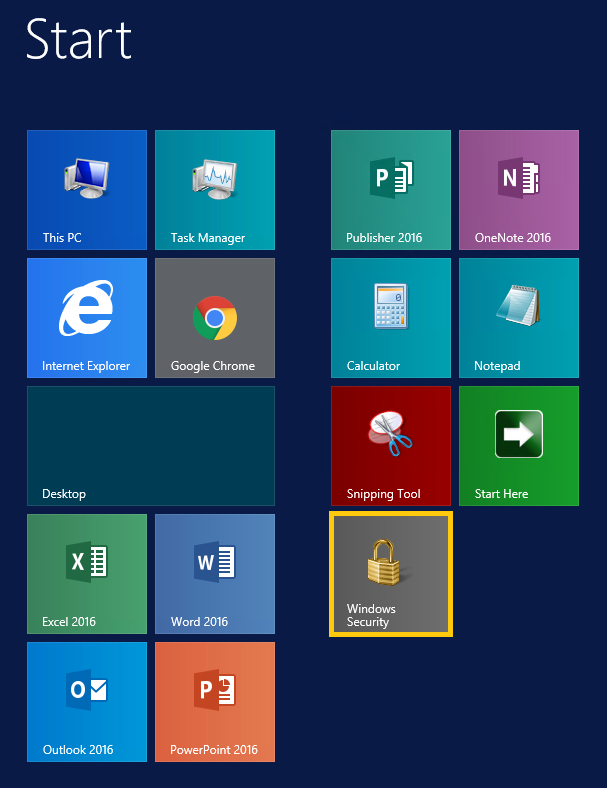
Task: Launch Publisher 2016 tile
Action: [x=391, y=190]
